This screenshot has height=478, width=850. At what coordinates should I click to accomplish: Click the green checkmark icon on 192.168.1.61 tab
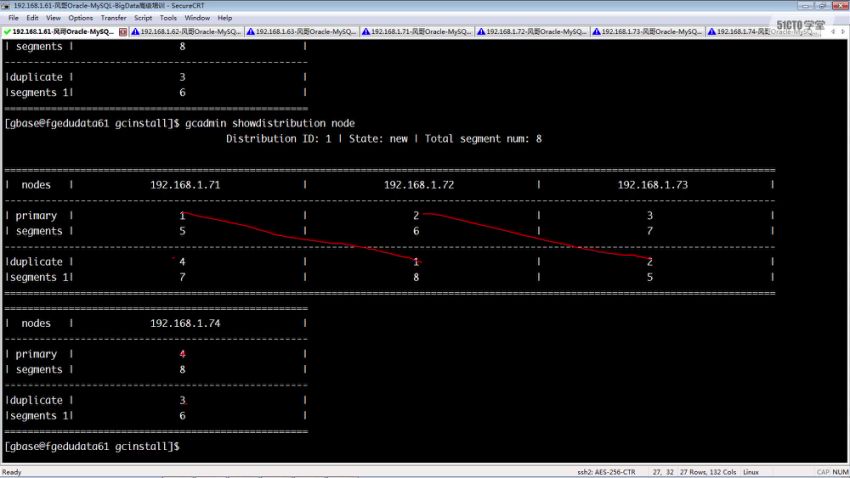coord(7,31)
